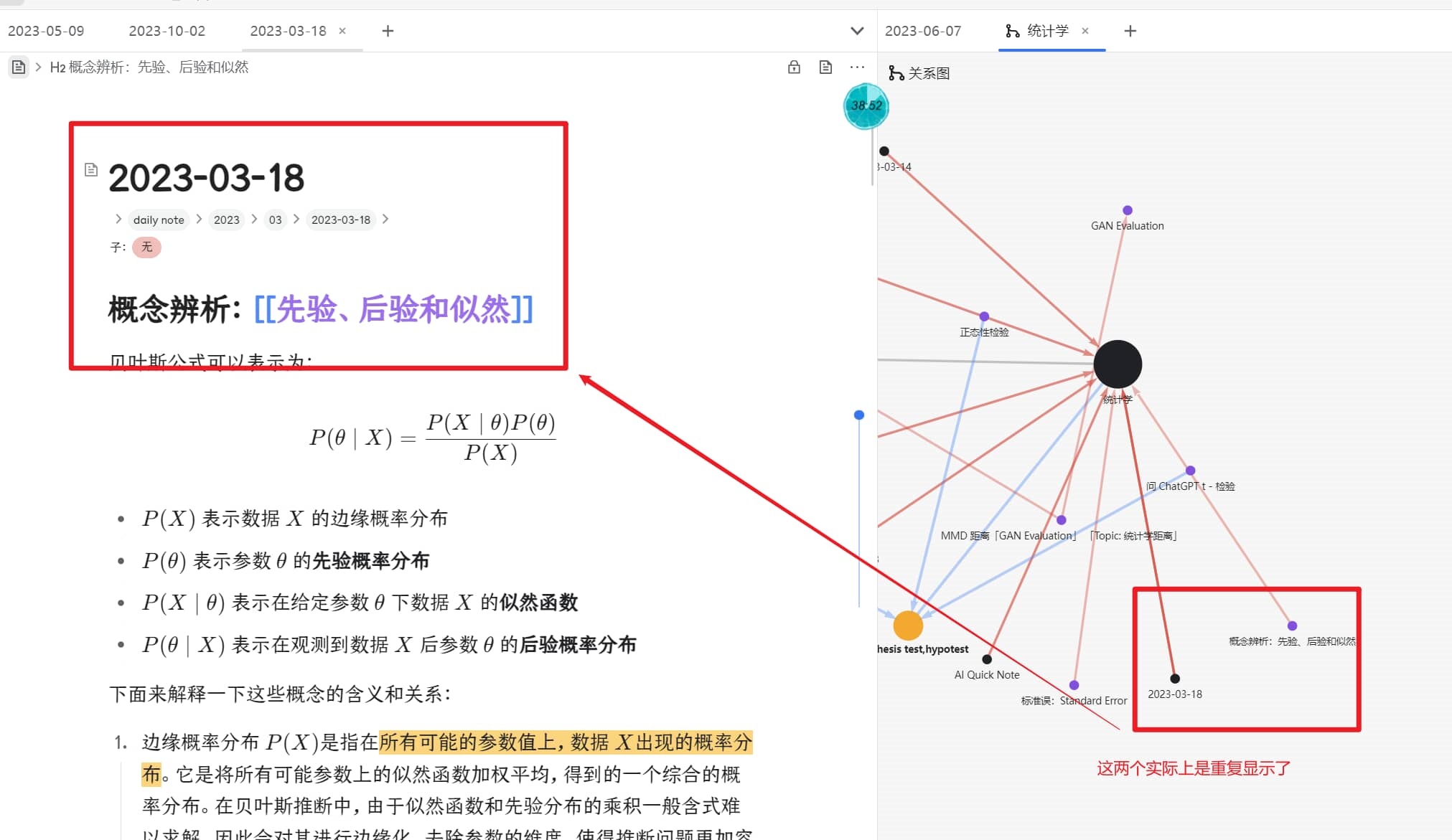
Task: Open the 先验、后验和似然 wiki link
Action: click(x=393, y=310)
